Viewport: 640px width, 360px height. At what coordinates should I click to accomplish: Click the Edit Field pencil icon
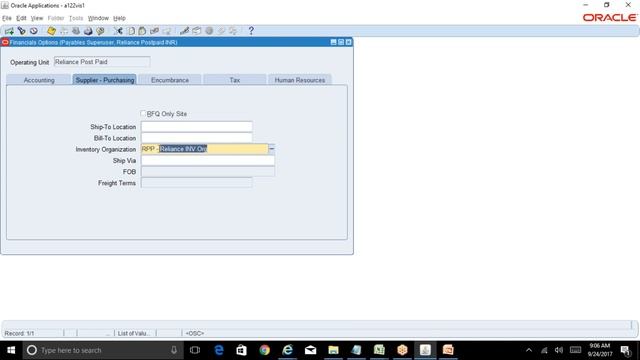(x=184, y=31)
